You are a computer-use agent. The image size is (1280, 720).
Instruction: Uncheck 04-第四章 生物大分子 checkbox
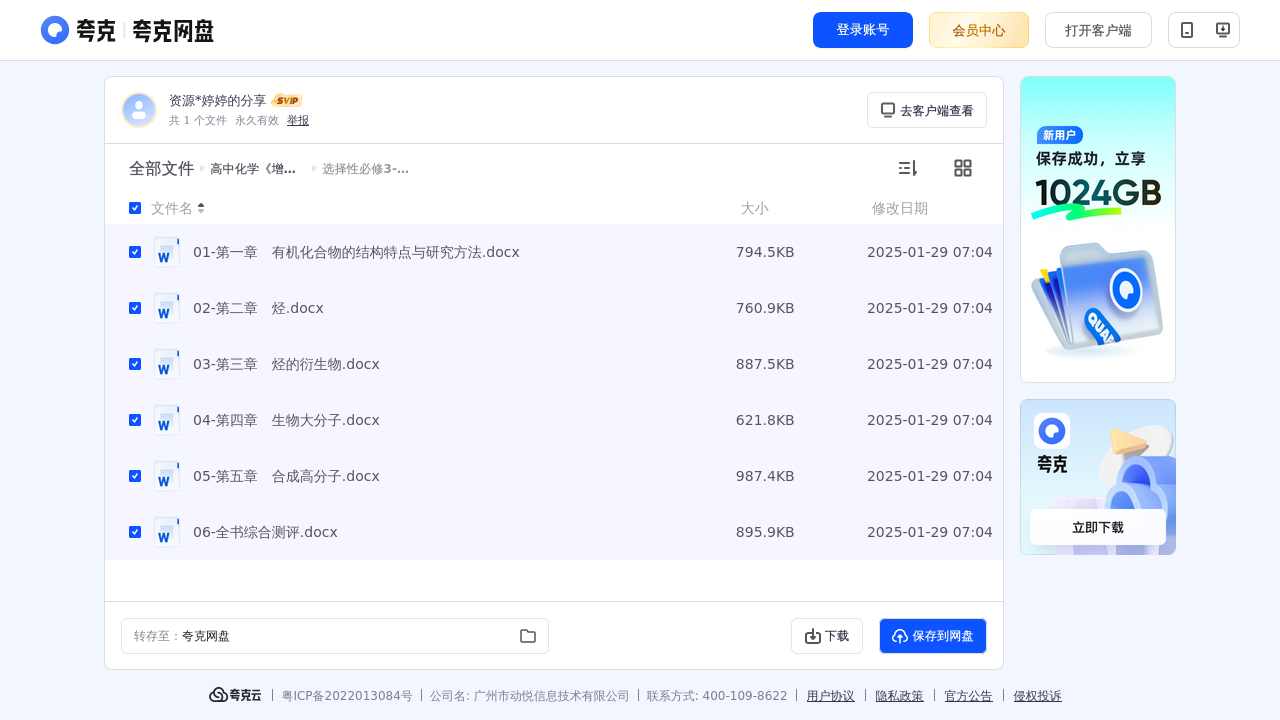135,420
